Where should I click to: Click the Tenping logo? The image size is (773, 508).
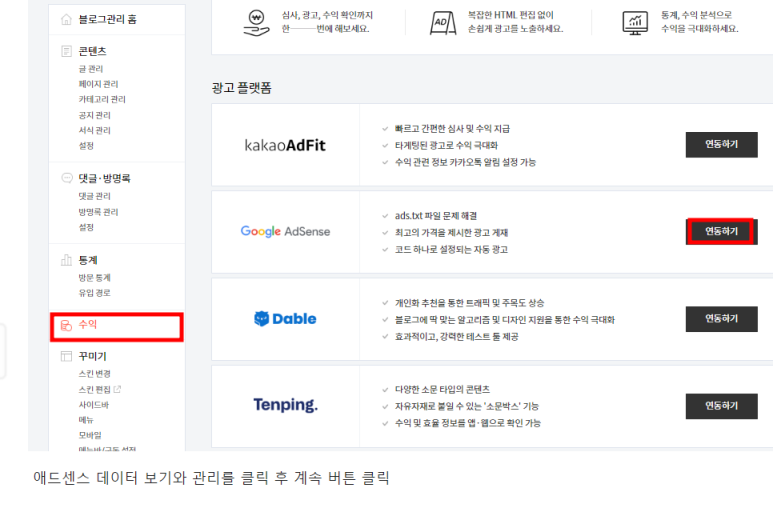tap(285, 405)
